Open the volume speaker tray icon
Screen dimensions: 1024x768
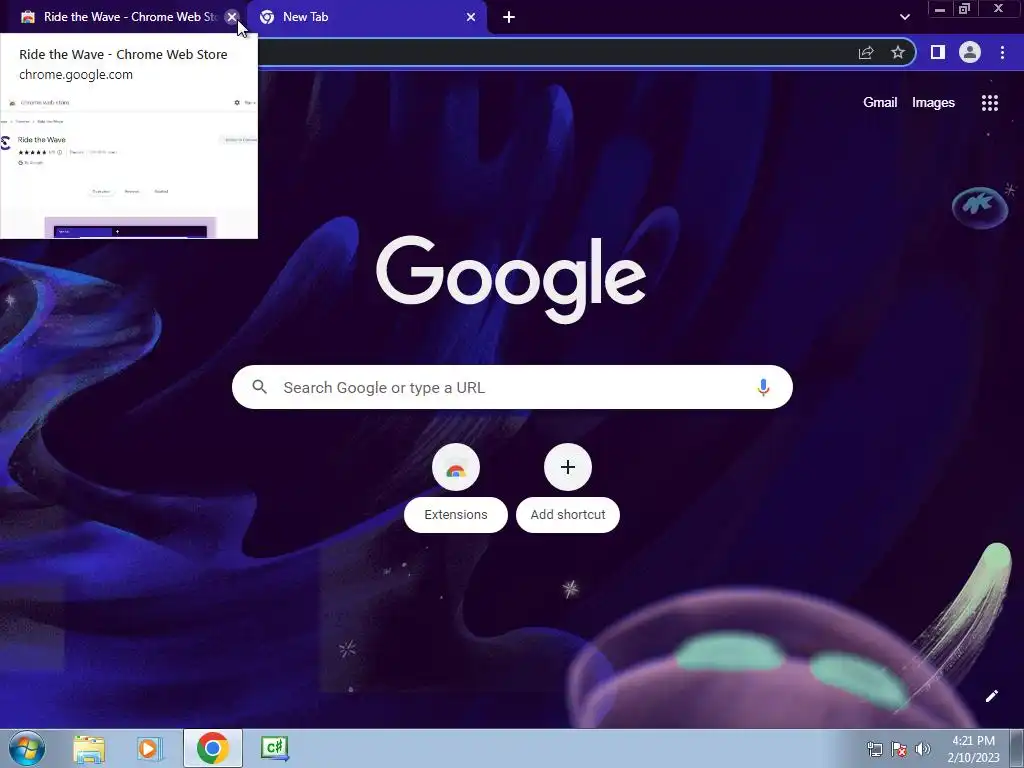tap(923, 749)
